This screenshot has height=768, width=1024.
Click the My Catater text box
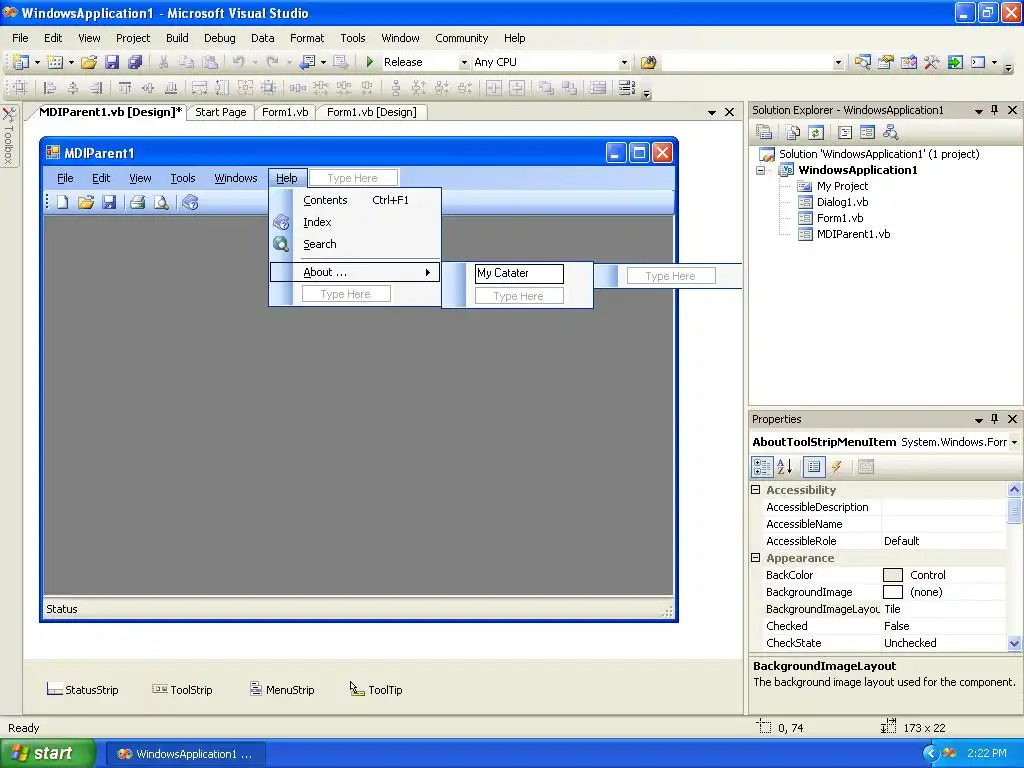click(519, 273)
